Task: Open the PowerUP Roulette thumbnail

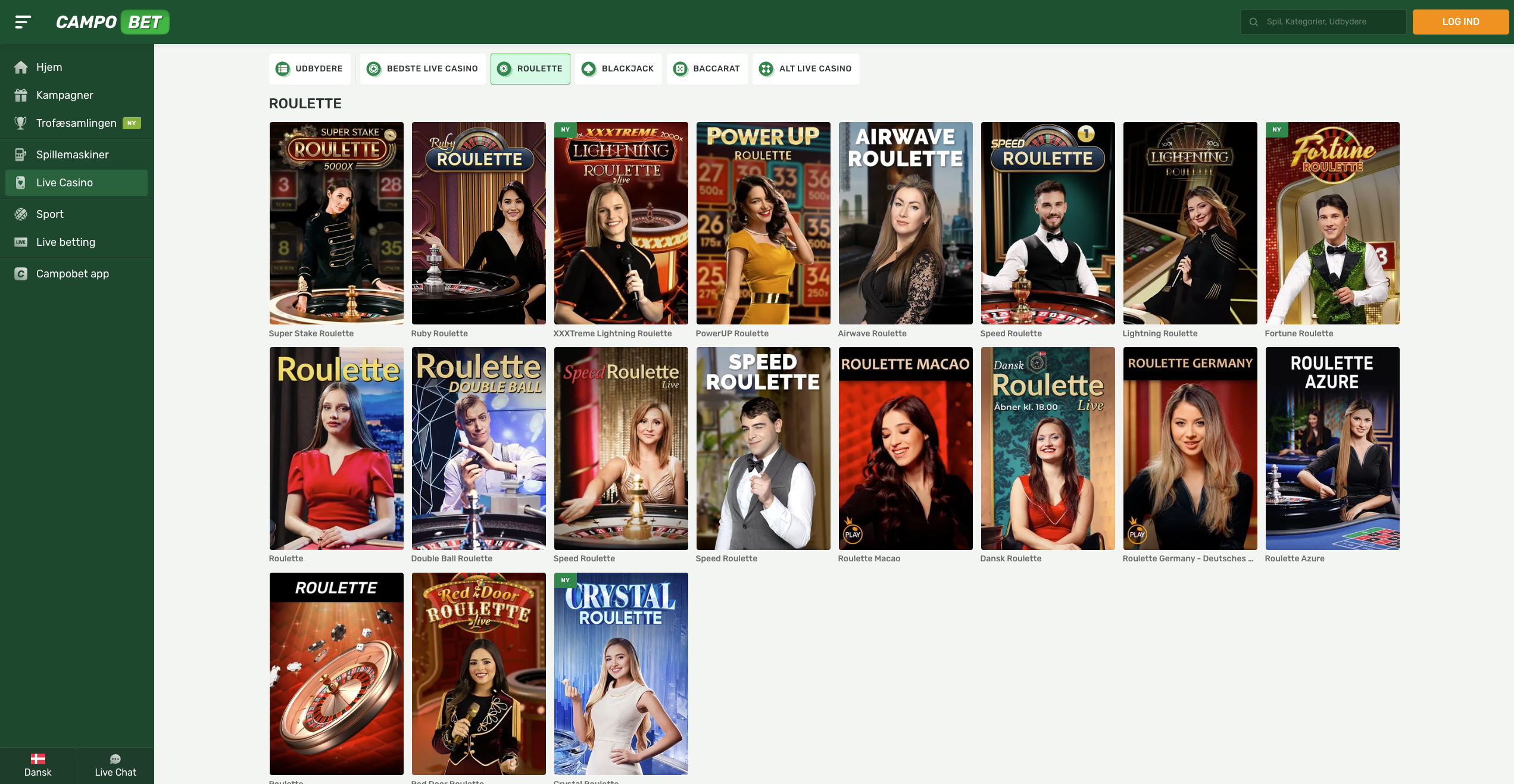Action: [763, 223]
